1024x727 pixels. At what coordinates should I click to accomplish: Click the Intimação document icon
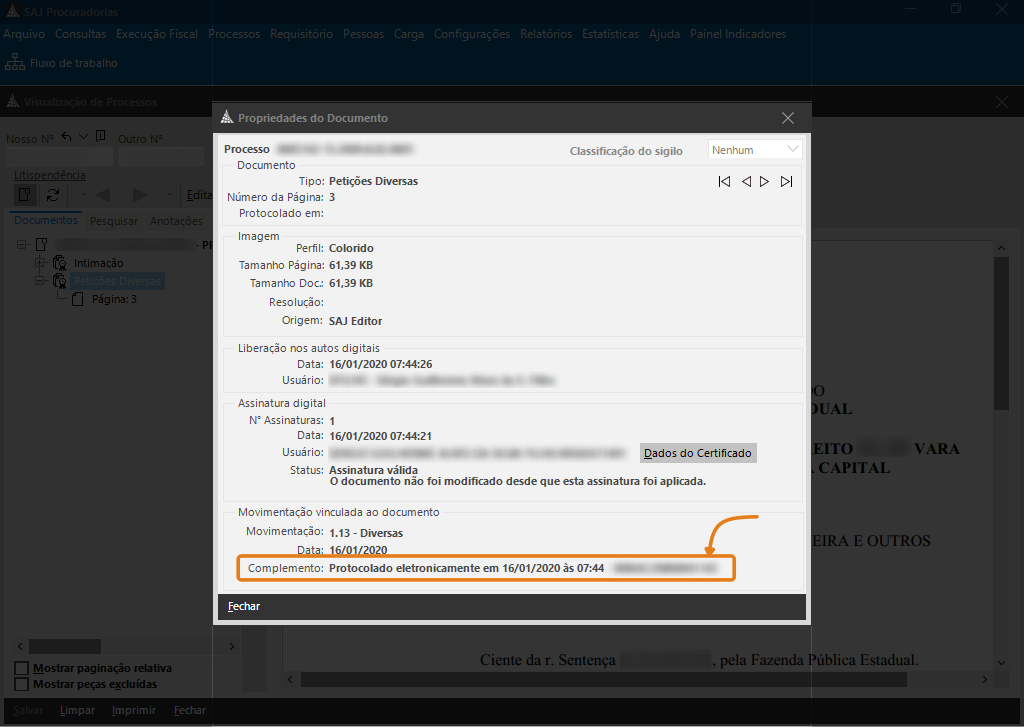(59, 262)
